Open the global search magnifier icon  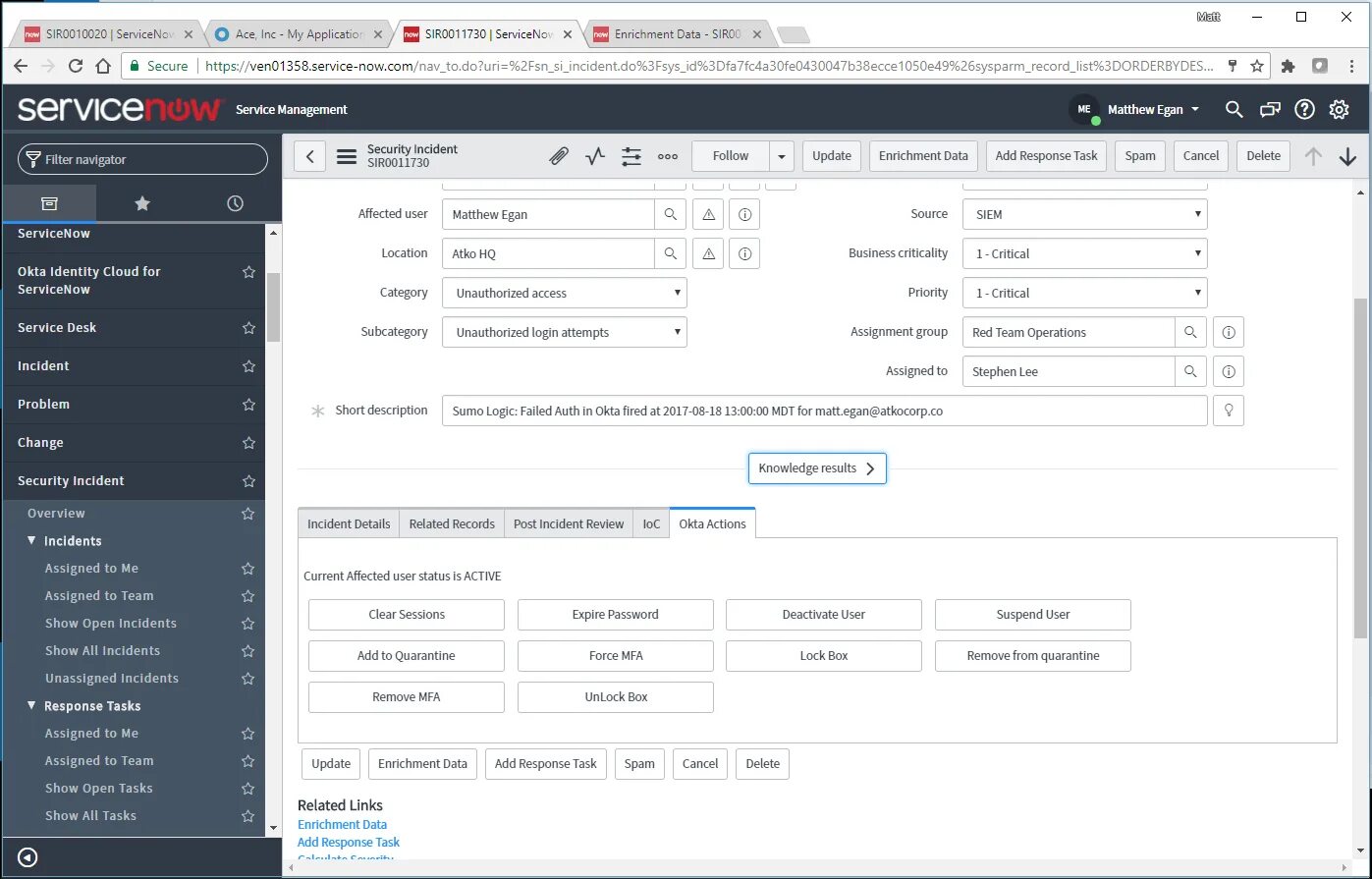1235,109
